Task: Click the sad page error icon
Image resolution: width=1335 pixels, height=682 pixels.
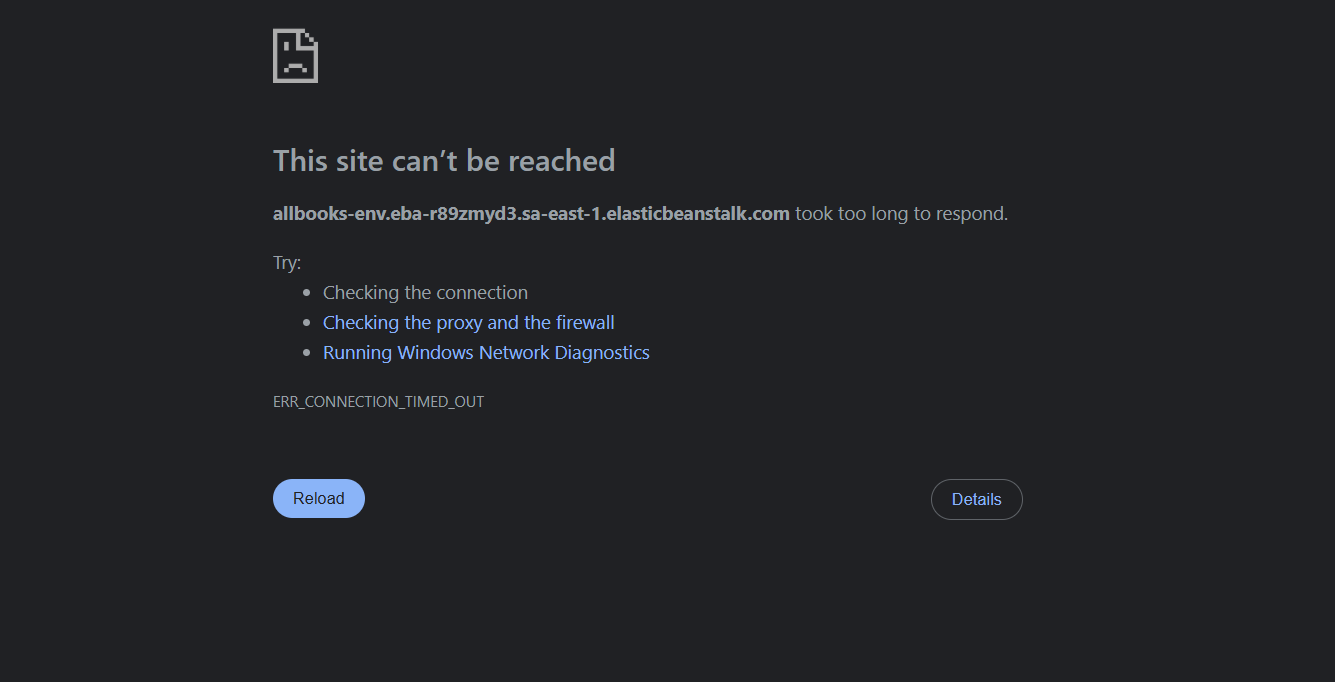Action: [295, 56]
